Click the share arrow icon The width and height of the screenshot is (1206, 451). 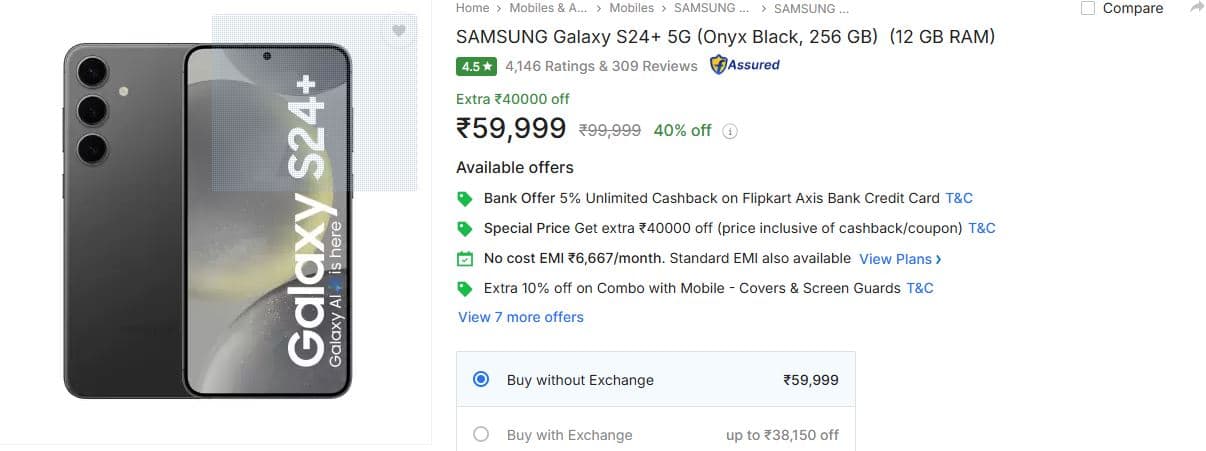point(1197,8)
